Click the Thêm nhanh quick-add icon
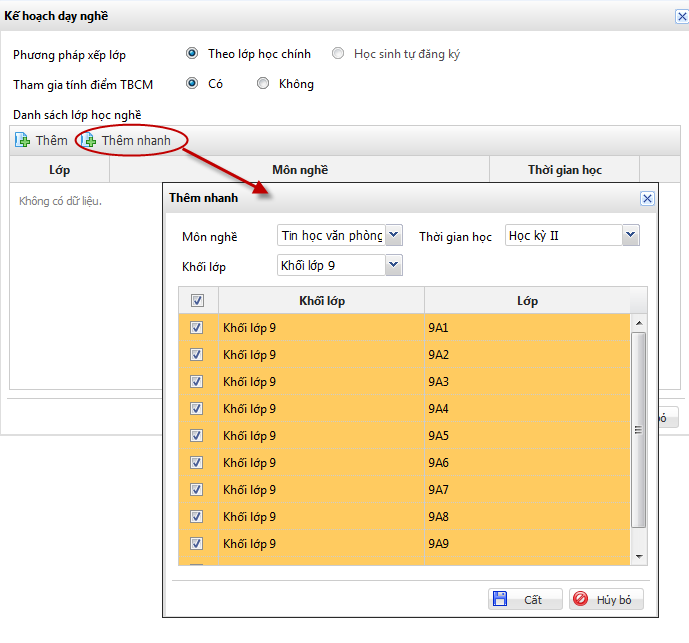689x643 pixels. click(89, 141)
